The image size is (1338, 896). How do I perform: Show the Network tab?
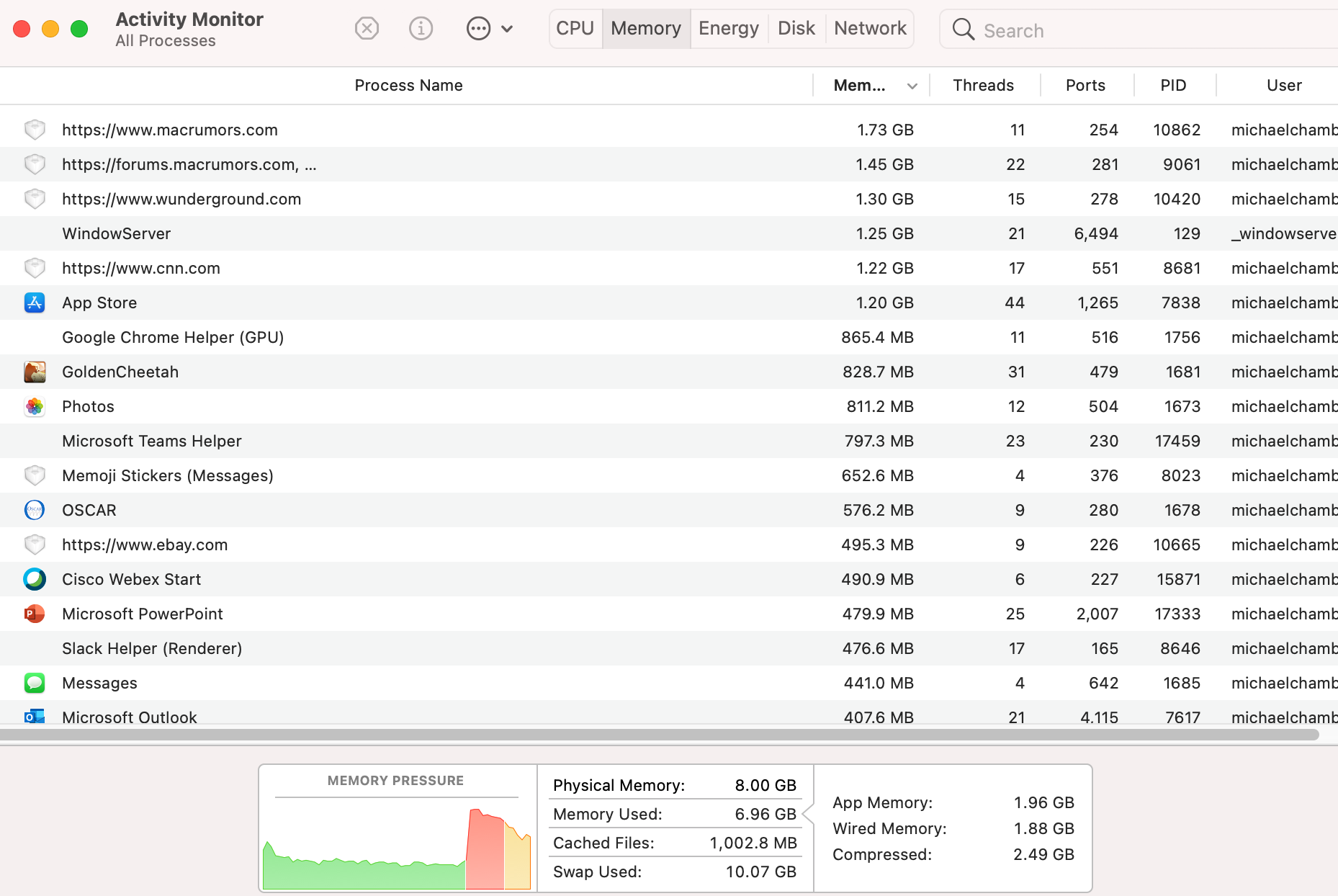pyautogui.click(x=870, y=29)
